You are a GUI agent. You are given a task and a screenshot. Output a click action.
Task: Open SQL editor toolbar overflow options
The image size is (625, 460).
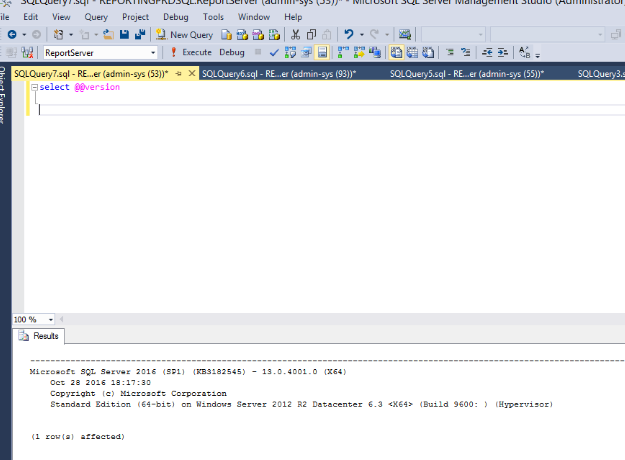pyautogui.click(x=538, y=55)
